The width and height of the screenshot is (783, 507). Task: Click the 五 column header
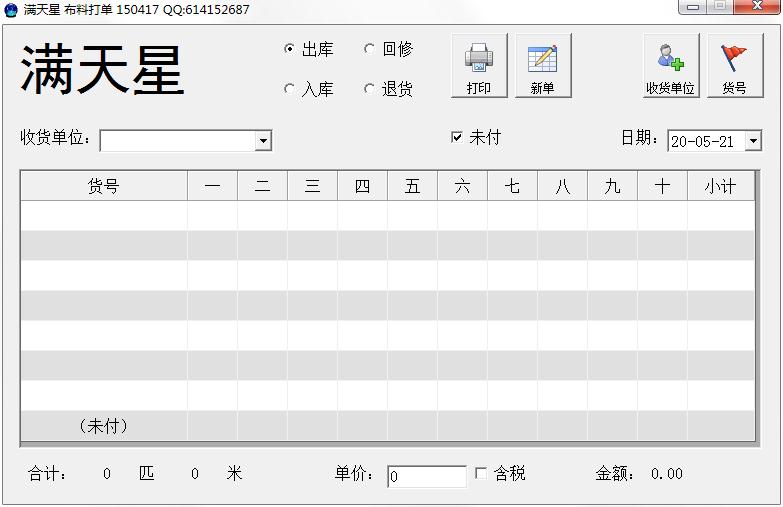pyautogui.click(x=412, y=186)
